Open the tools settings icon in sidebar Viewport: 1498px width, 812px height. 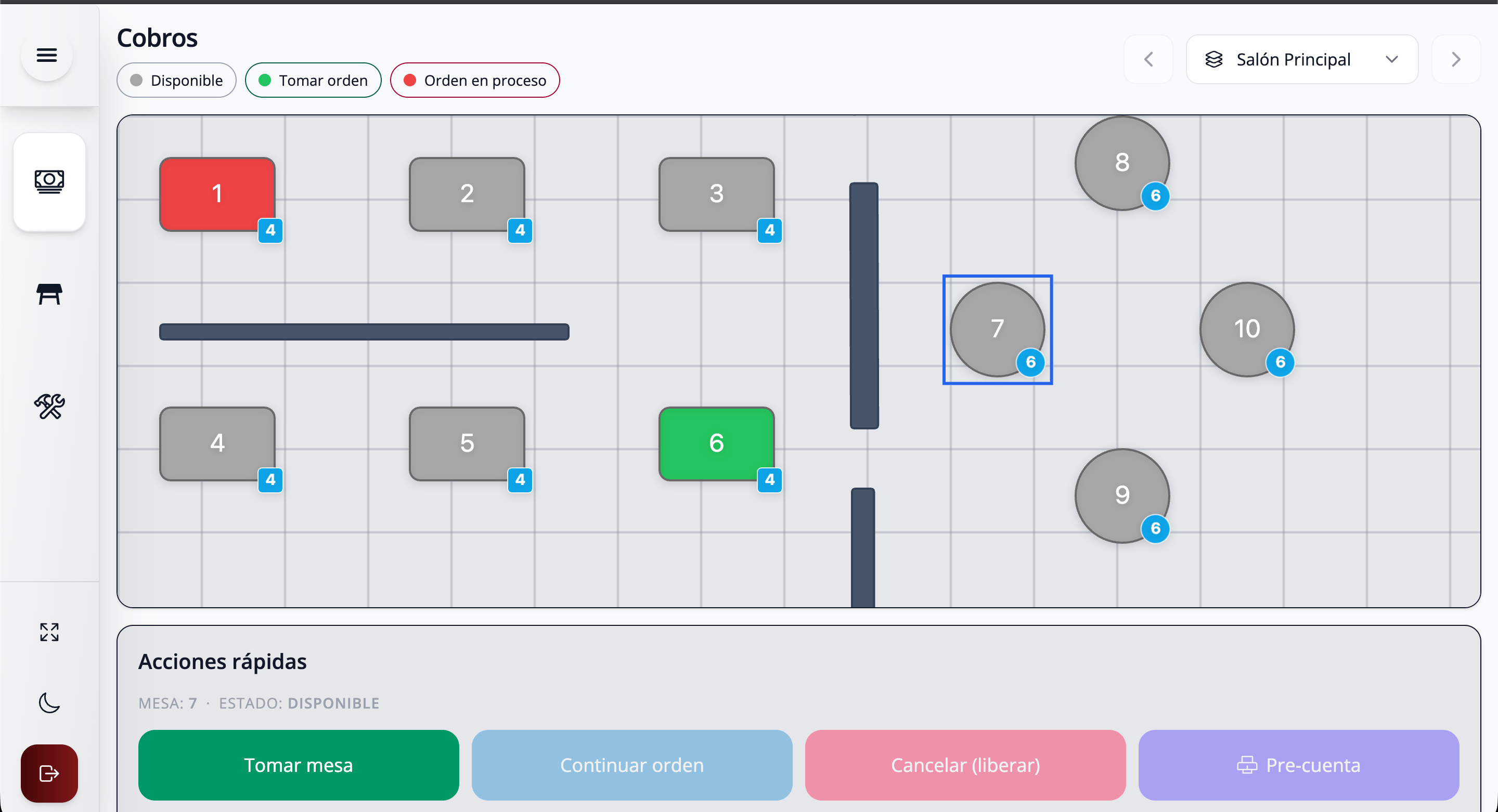49,407
